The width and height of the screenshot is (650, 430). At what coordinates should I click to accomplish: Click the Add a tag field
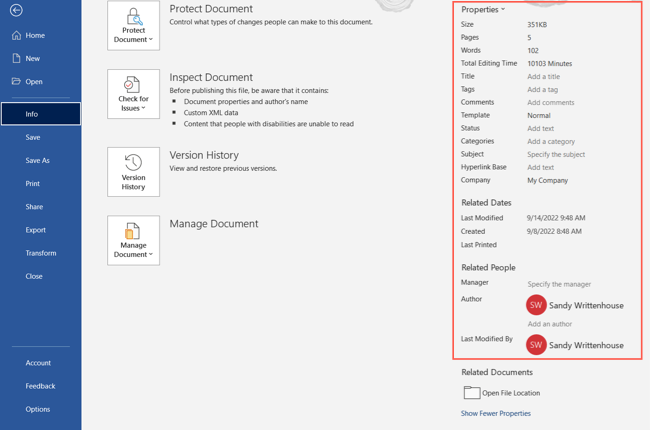pos(542,90)
